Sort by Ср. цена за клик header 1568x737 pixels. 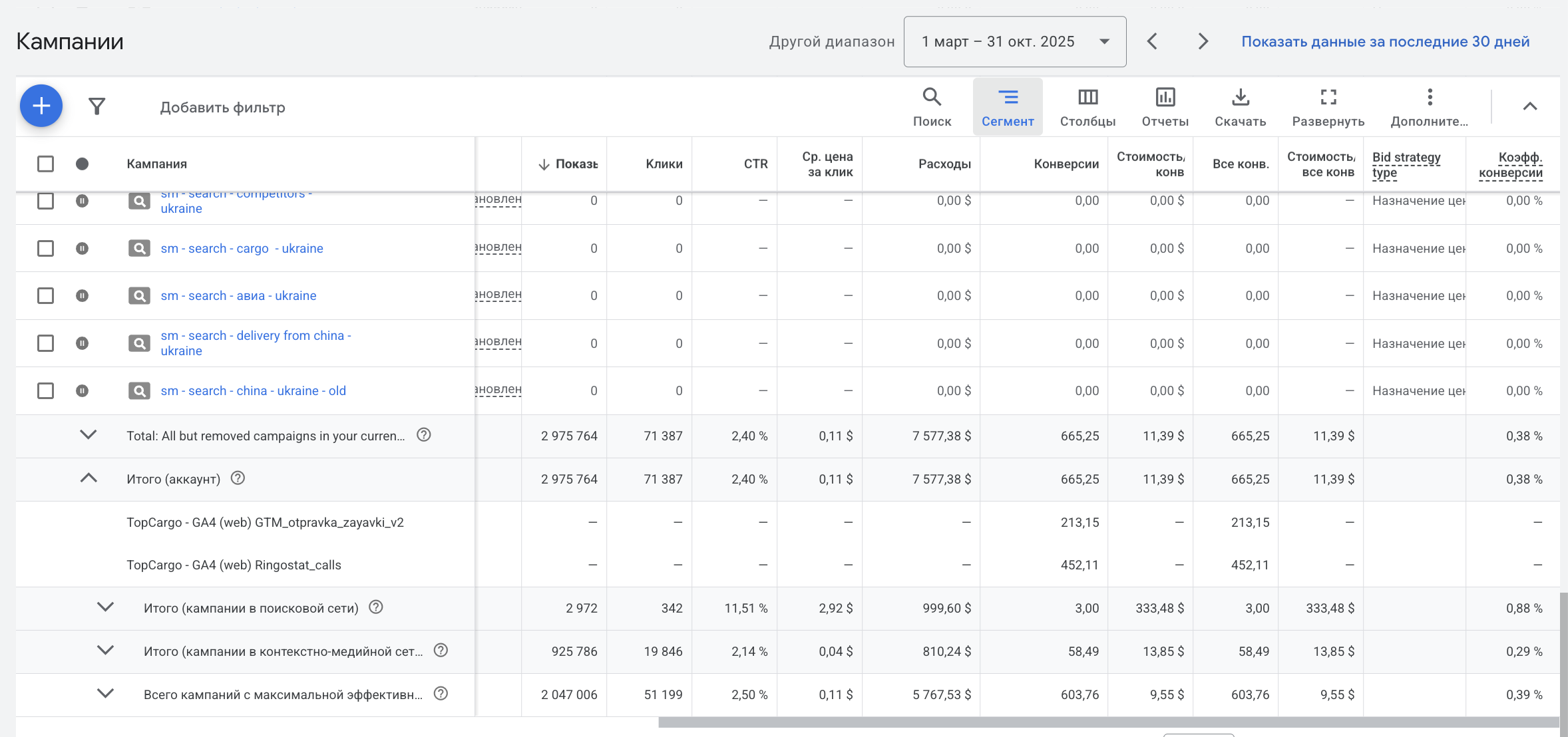point(827,164)
